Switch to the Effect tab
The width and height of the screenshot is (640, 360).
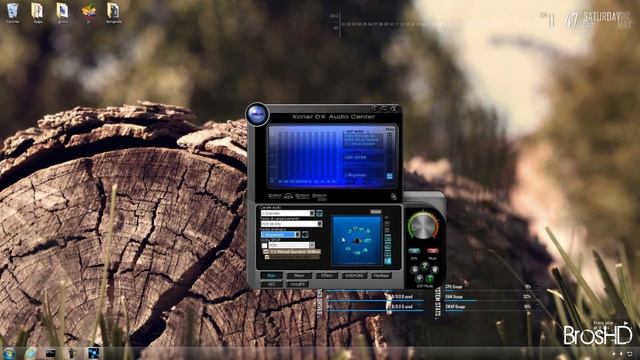point(327,276)
